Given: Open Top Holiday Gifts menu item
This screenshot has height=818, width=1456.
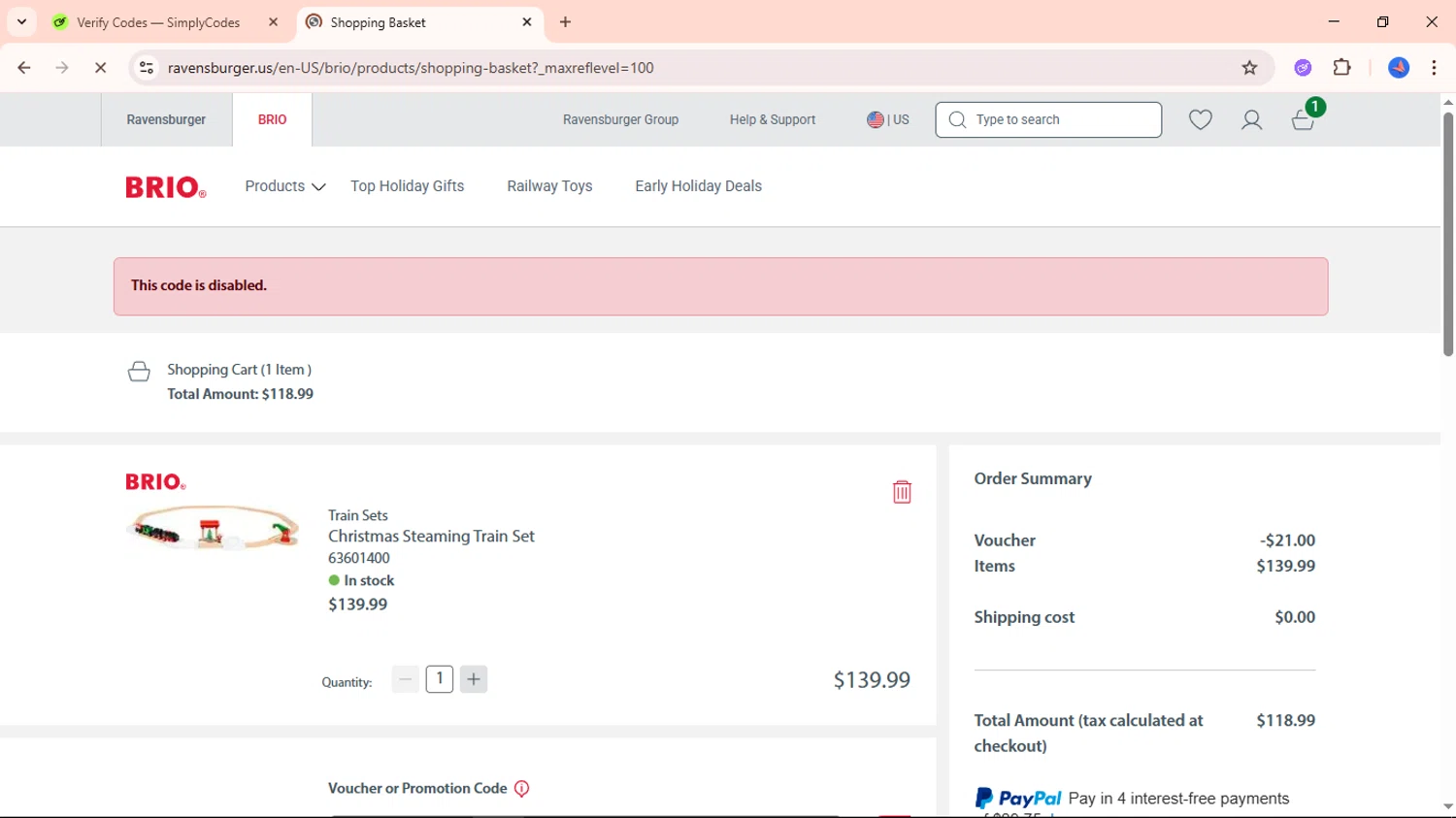Looking at the screenshot, I should [408, 186].
